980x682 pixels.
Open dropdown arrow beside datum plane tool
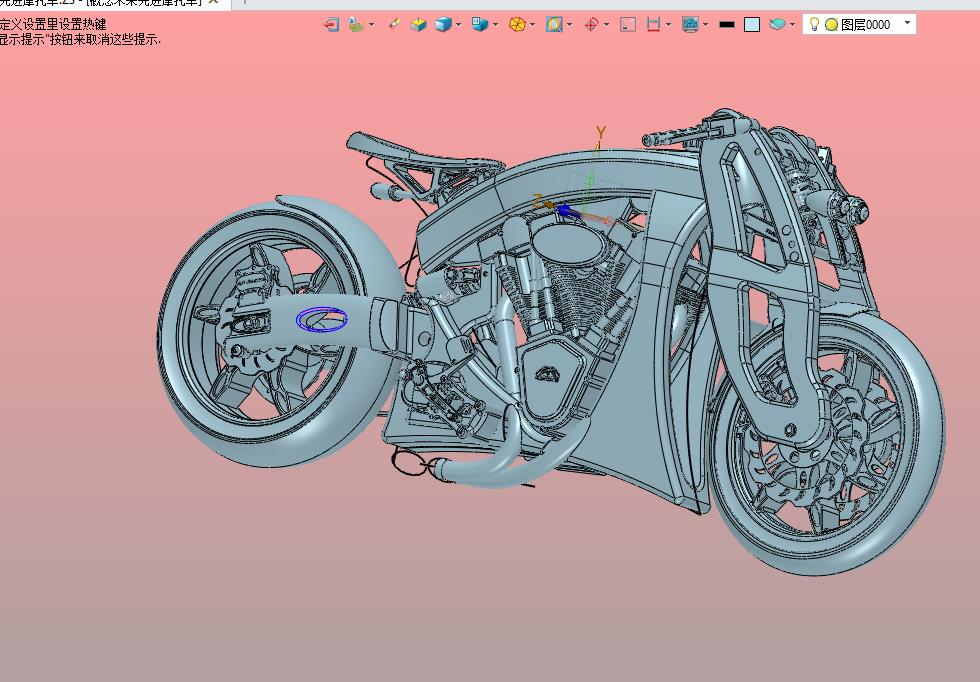tap(371, 25)
